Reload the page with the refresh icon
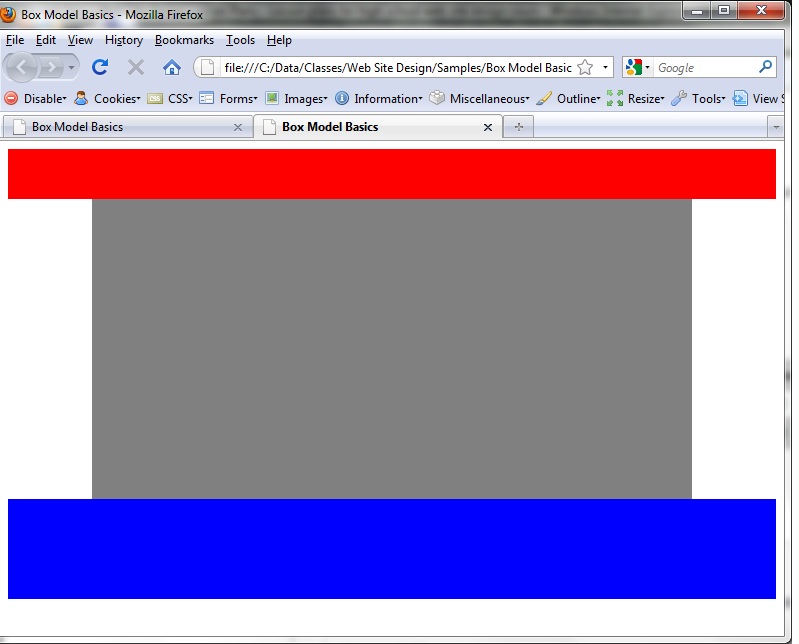Screen dimensions: 799x644 [x=100, y=67]
